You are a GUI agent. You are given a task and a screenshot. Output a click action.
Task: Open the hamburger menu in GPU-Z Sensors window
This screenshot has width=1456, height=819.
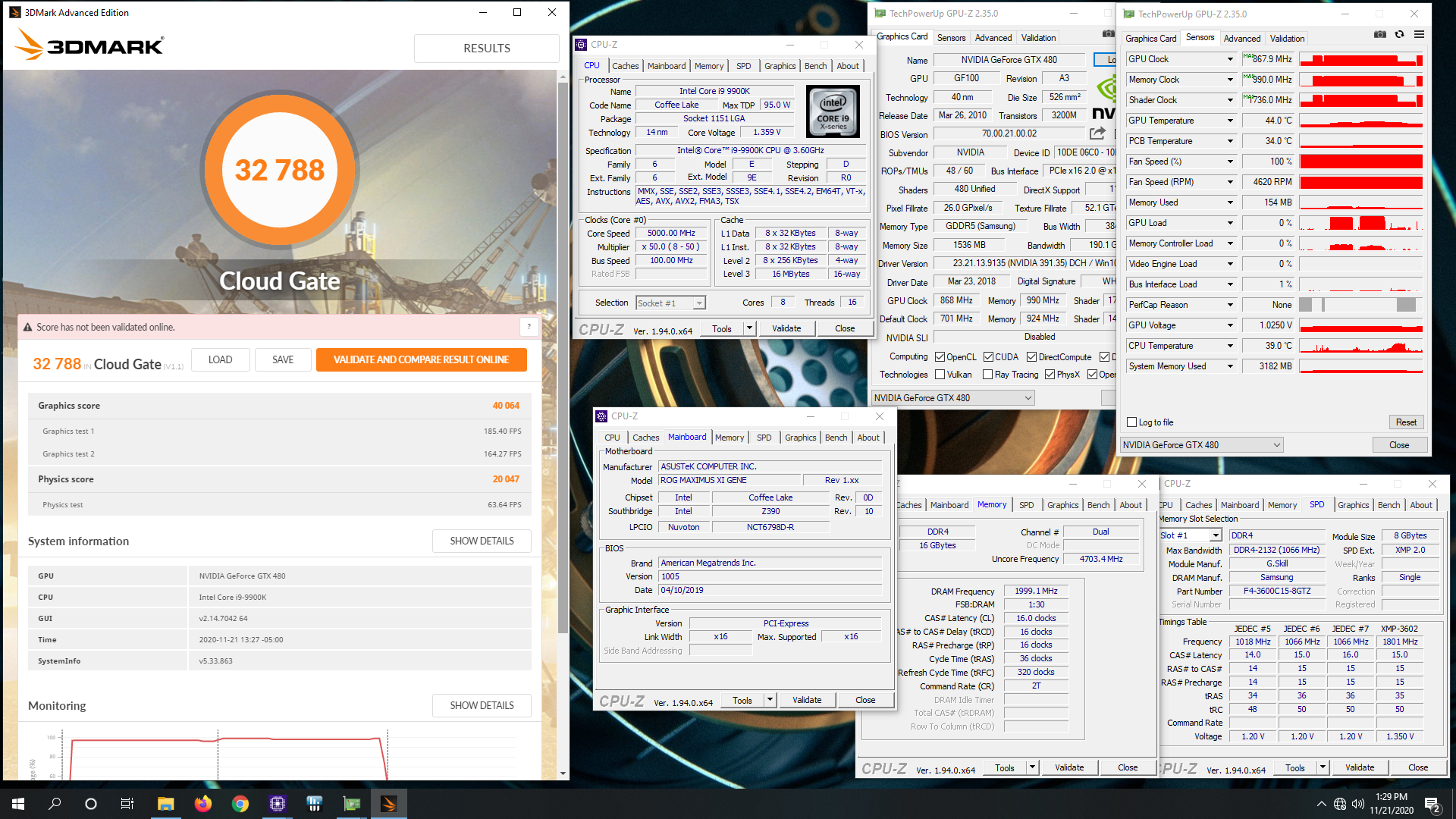pos(1419,34)
